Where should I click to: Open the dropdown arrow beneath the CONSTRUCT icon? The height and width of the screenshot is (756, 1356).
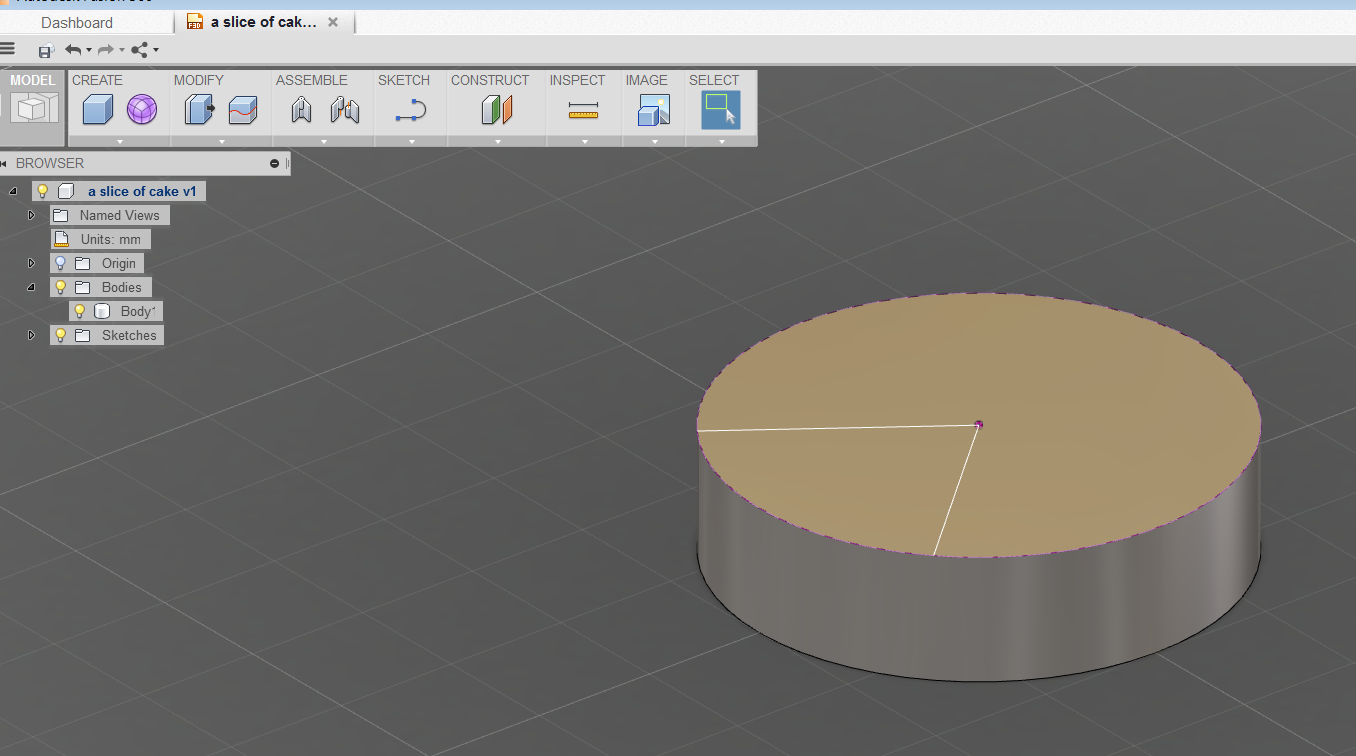pyautogui.click(x=497, y=142)
